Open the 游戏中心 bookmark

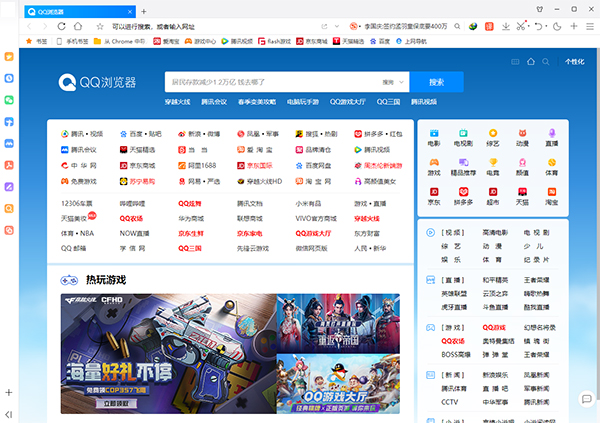coord(201,41)
